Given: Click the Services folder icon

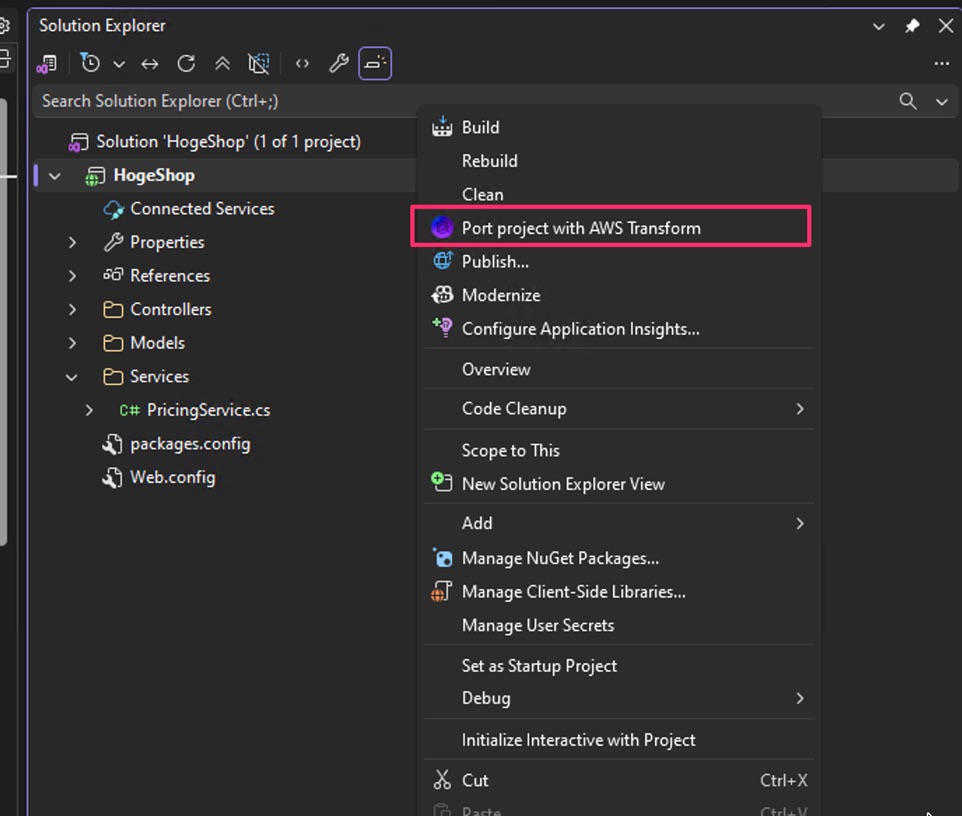Looking at the screenshot, I should coord(113,377).
